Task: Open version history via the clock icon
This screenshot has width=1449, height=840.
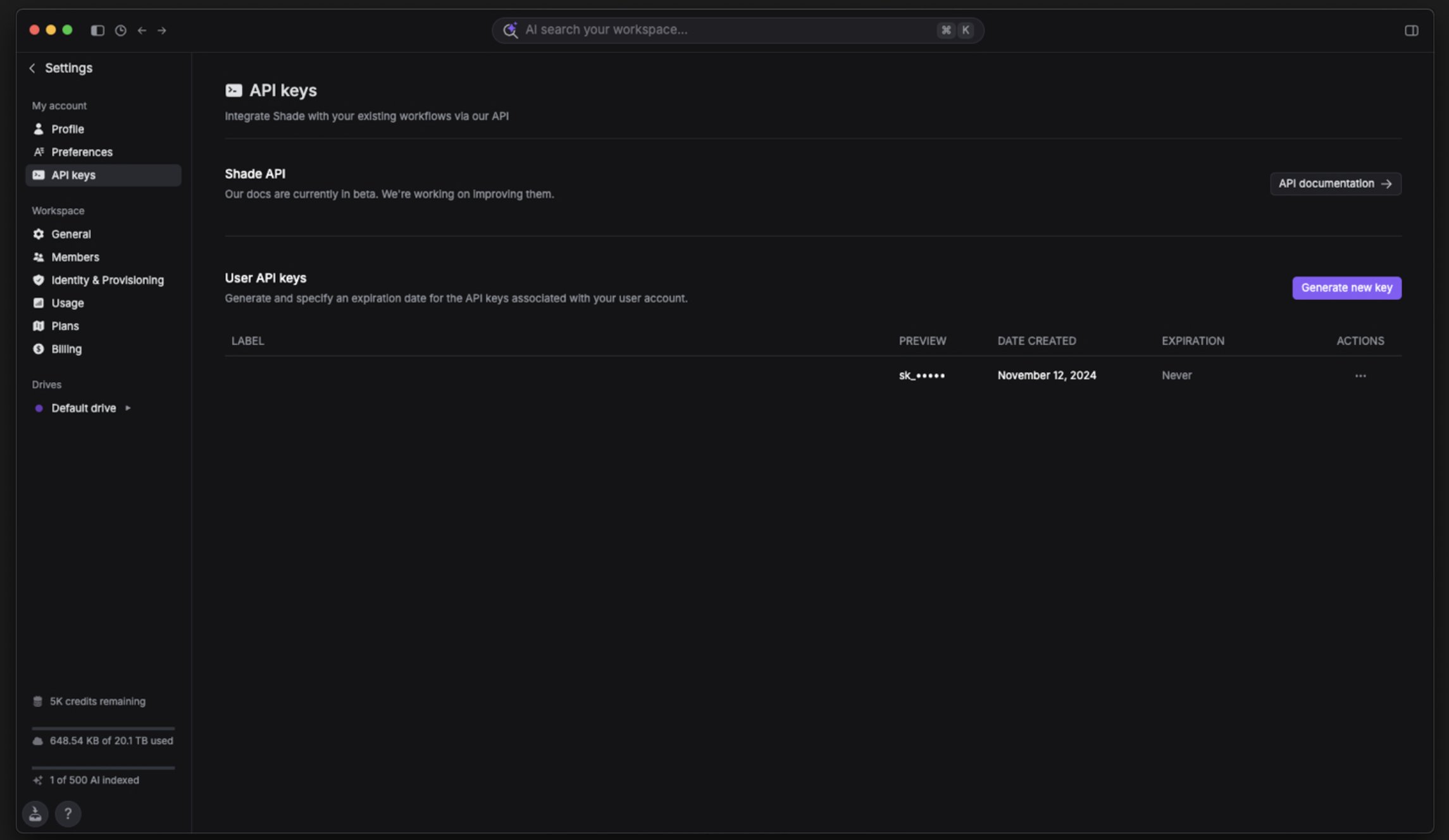Action: [120, 30]
